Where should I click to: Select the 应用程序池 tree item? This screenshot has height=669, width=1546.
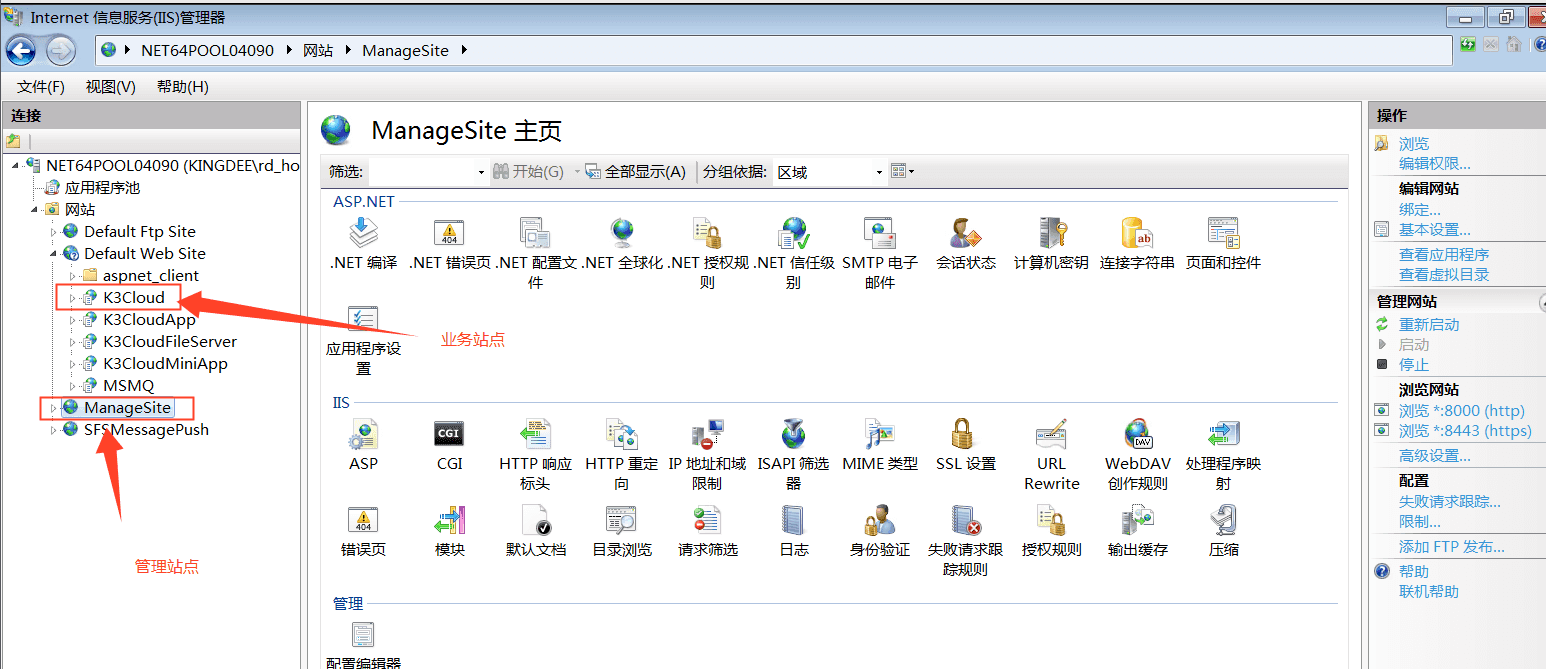102,188
